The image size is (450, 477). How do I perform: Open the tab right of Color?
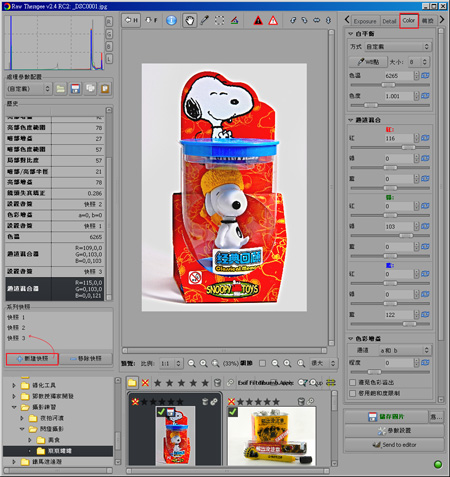pyautogui.click(x=428, y=21)
